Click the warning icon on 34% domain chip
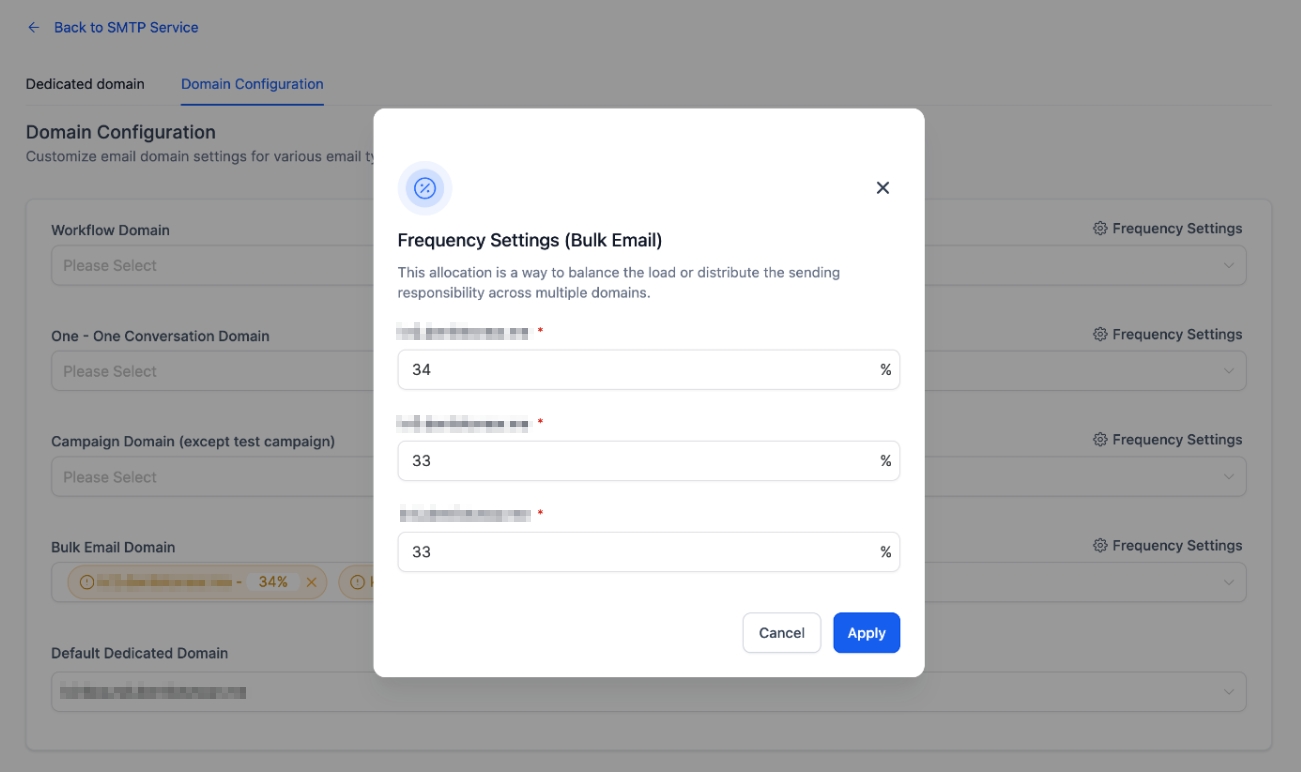 point(86,582)
